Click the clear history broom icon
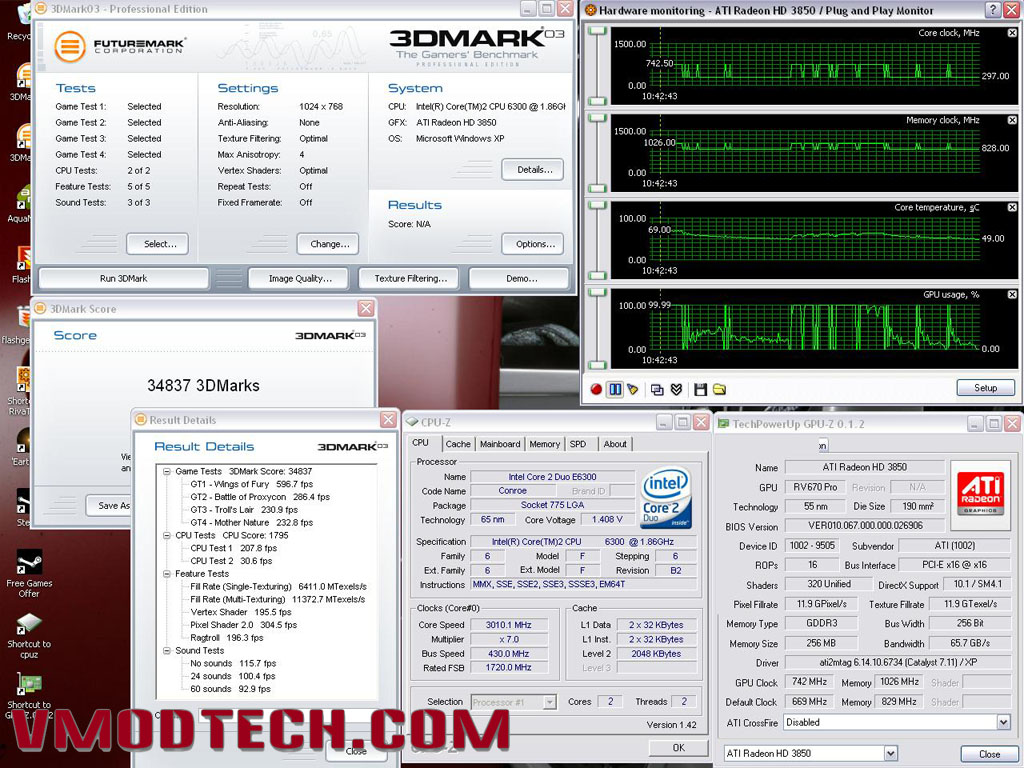This screenshot has height=768, width=1024. pos(632,389)
